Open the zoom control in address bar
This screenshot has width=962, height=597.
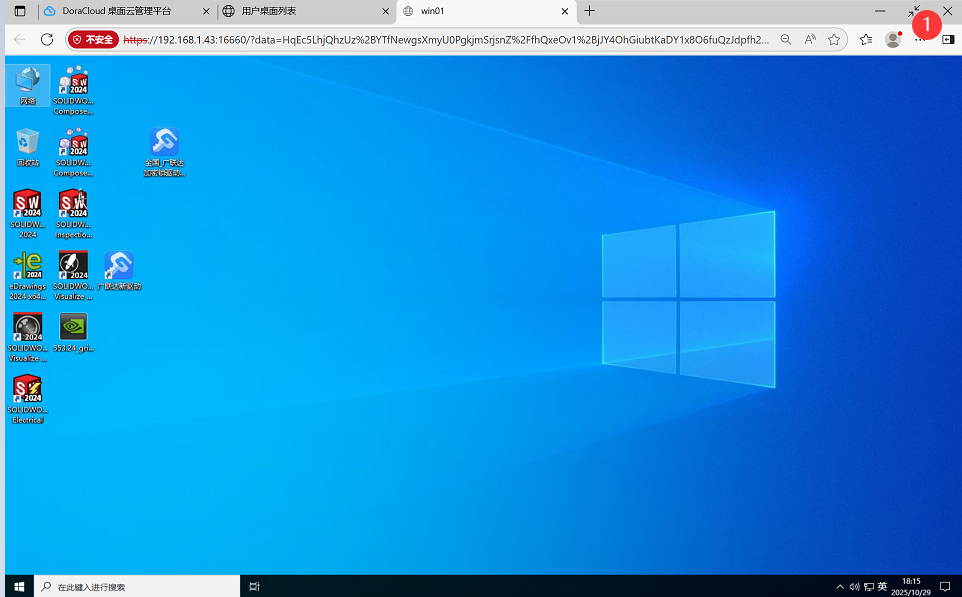pyautogui.click(x=786, y=39)
